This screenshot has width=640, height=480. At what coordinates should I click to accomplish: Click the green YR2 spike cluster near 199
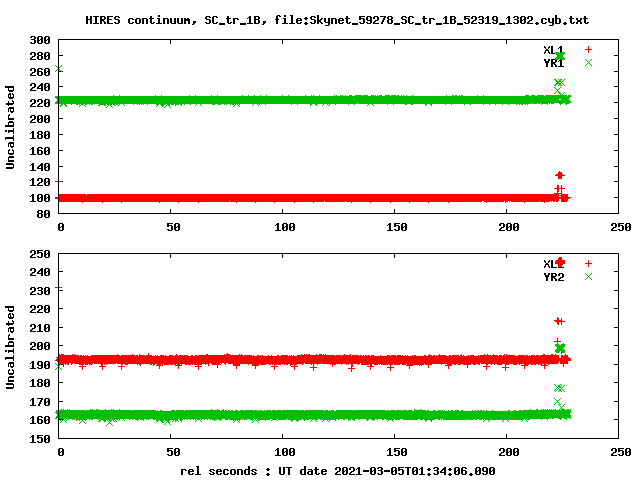(560, 348)
